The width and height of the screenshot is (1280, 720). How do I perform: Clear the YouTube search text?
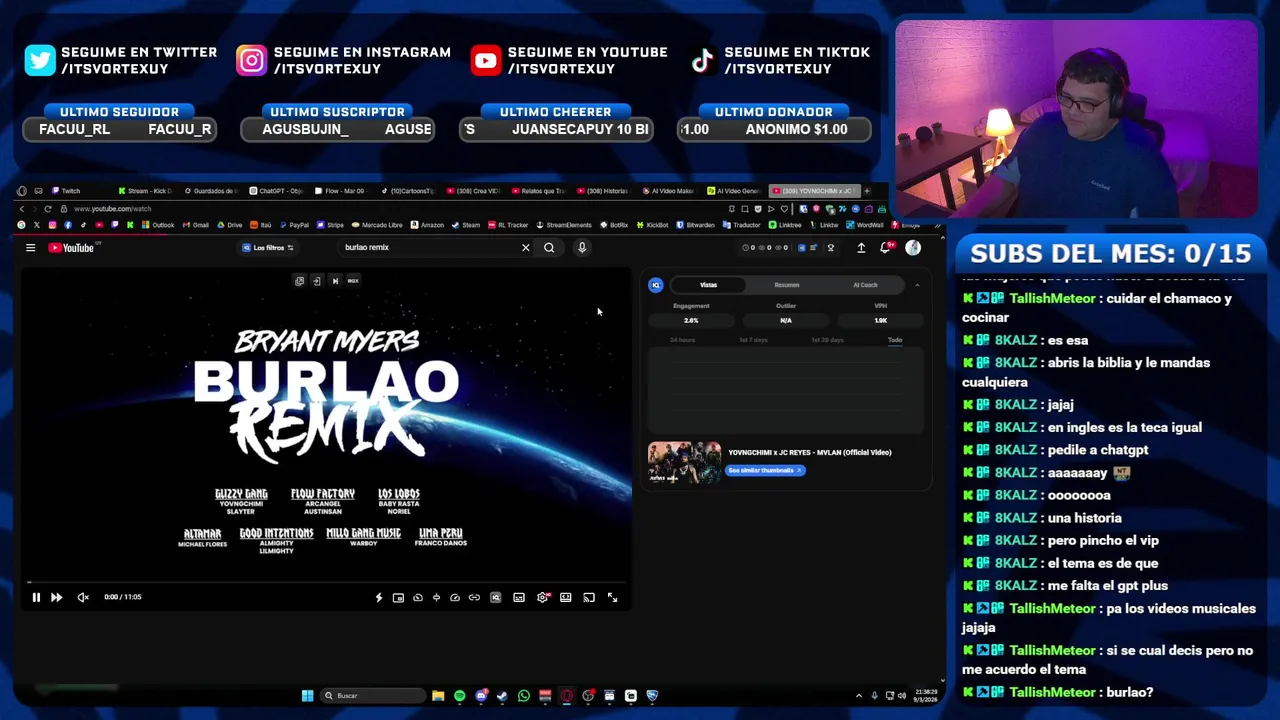click(x=525, y=248)
